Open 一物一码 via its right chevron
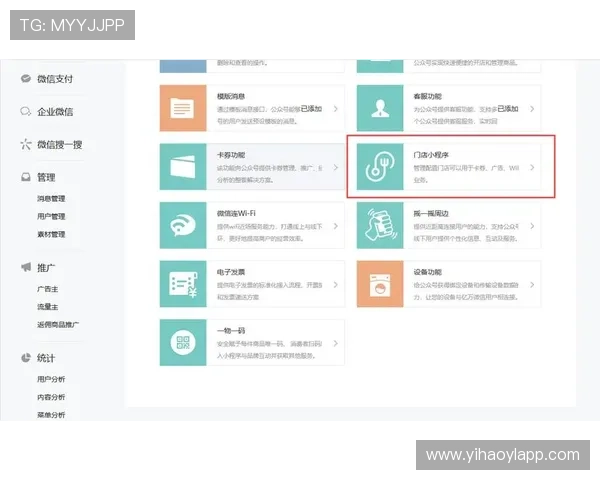The width and height of the screenshot is (600, 480). (x=336, y=343)
